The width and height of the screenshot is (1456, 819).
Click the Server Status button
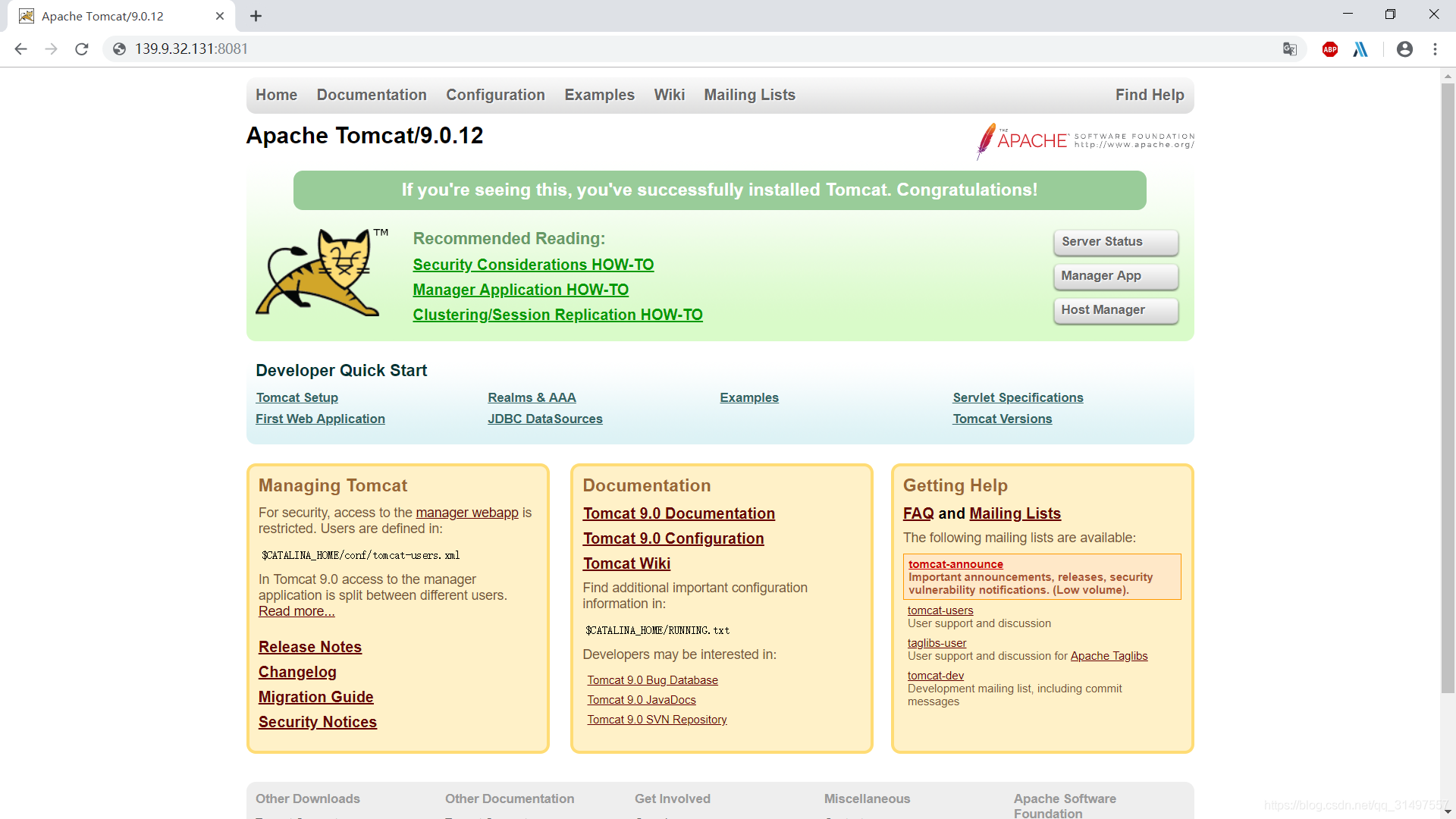pyautogui.click(x=1116, y=242)
